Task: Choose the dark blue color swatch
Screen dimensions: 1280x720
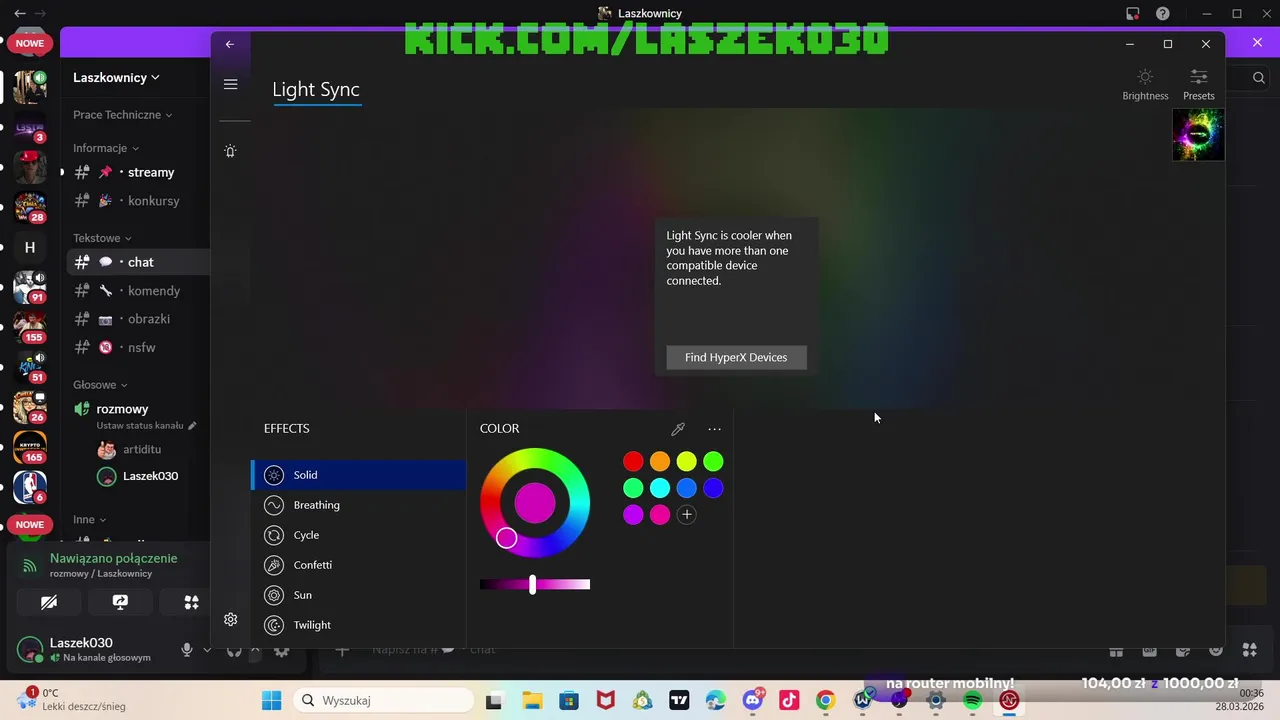Action: [713, 488]
